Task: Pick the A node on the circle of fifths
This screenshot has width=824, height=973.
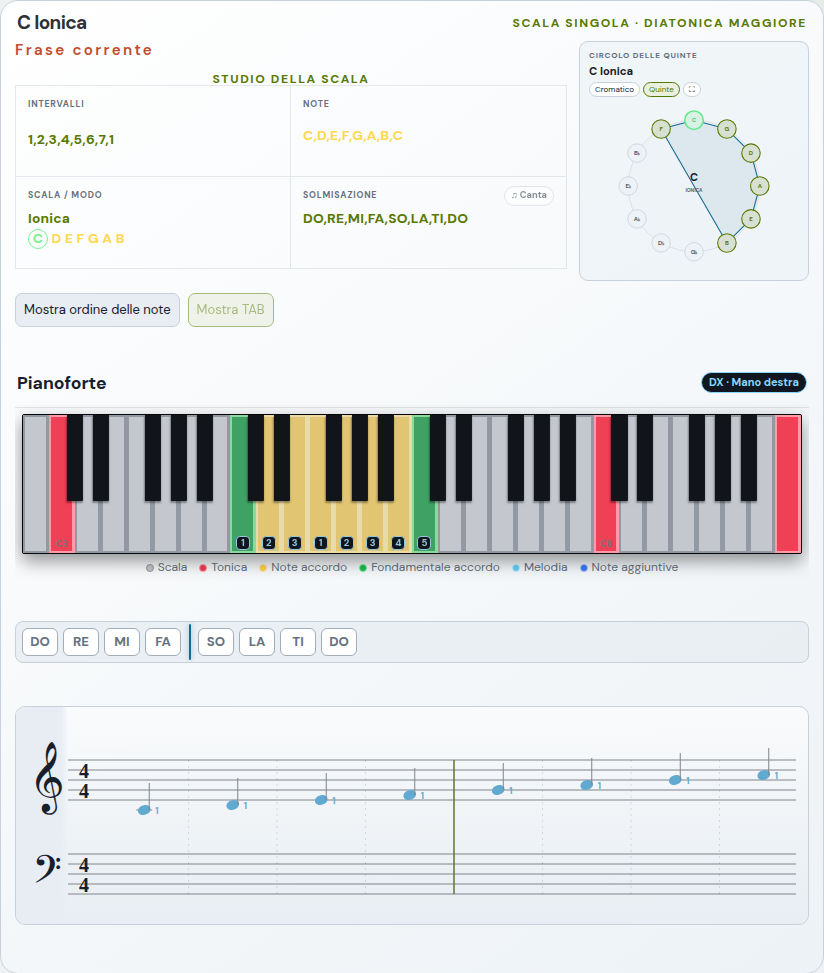Action: (759, 186)
